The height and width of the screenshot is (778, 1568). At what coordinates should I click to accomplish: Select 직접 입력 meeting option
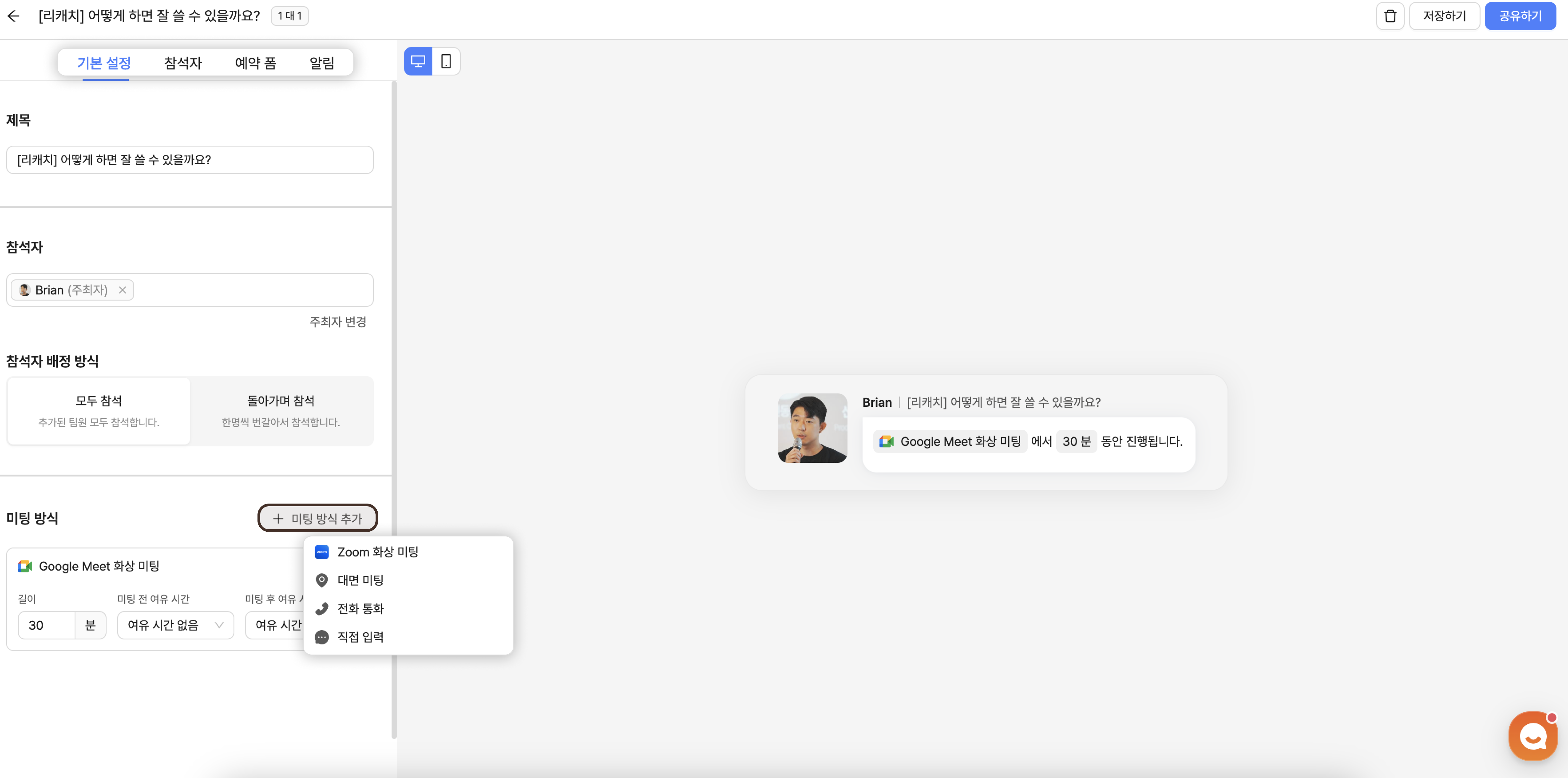(360, 637)
